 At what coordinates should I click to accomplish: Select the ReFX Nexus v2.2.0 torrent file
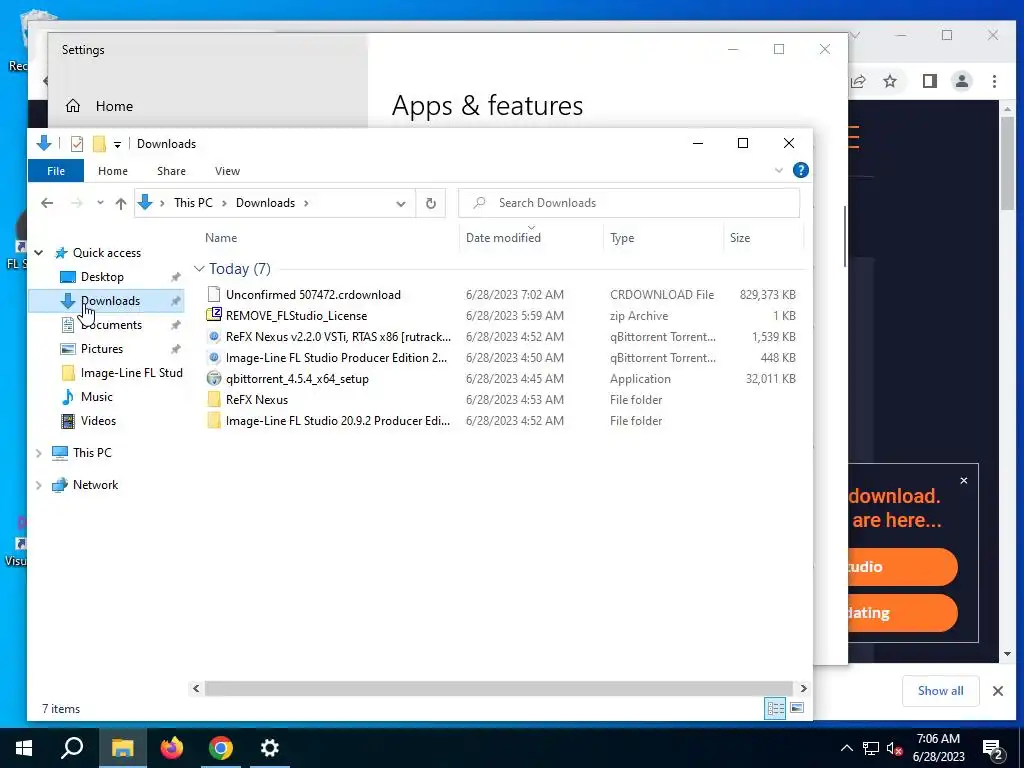pyautogui.click(x=338, y=337)
